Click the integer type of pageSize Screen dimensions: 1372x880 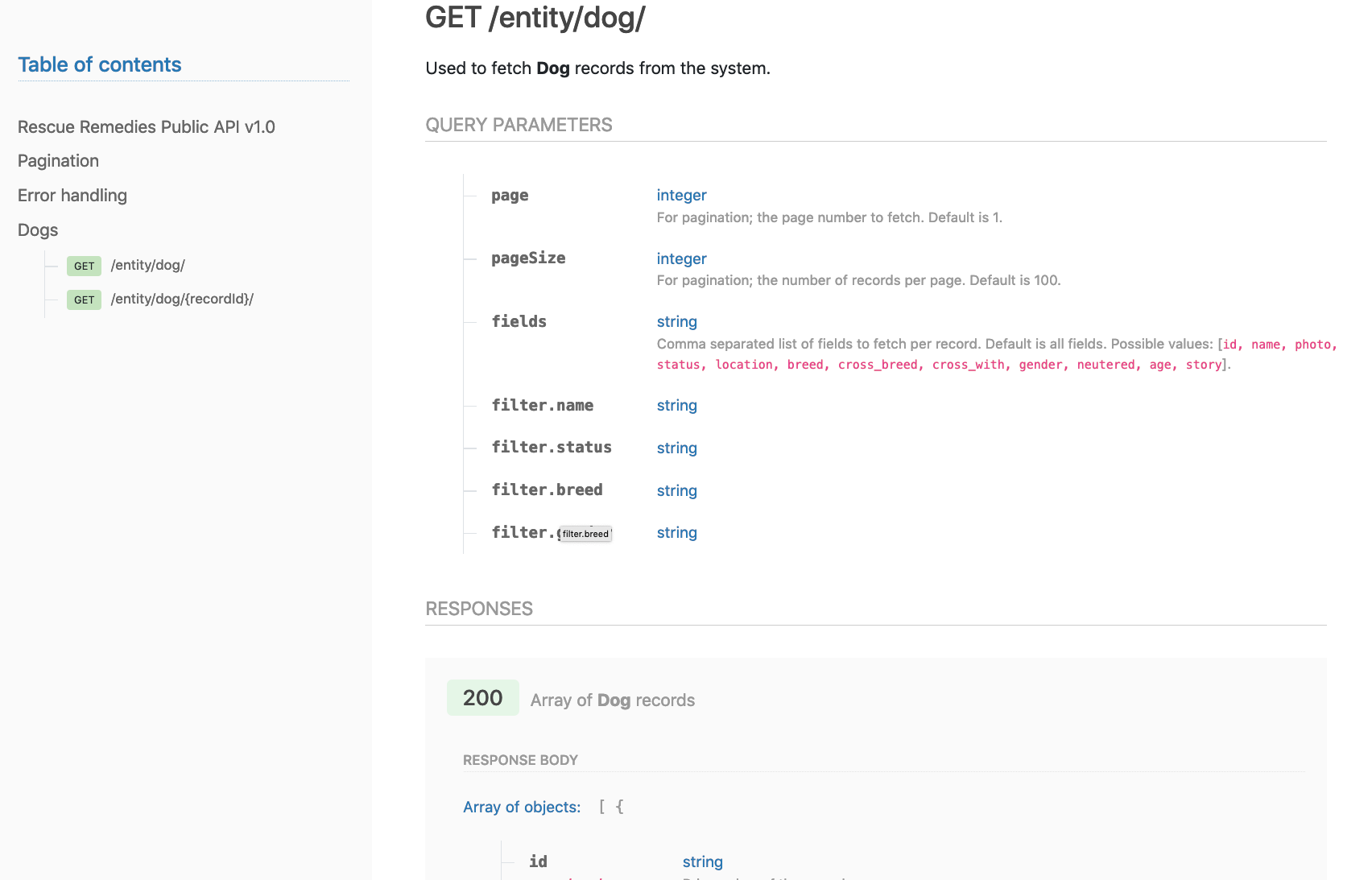pyautogui.click(x=681, y=259)
